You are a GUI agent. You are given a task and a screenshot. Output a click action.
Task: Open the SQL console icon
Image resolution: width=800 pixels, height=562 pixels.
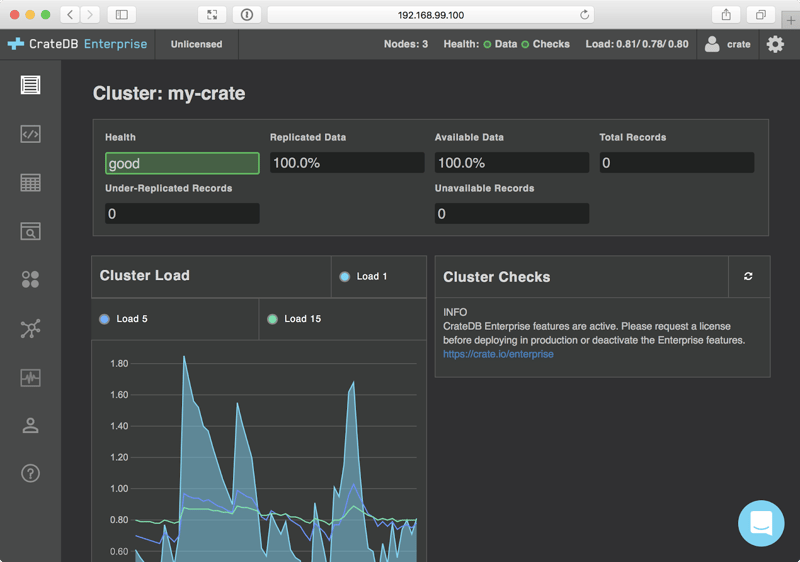coord(30,134)
